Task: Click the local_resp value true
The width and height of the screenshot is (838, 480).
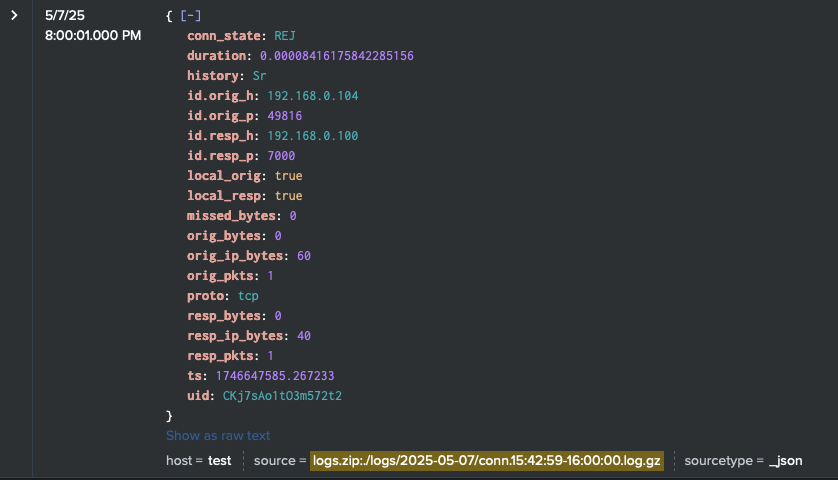Action: [x=289, y=196]
